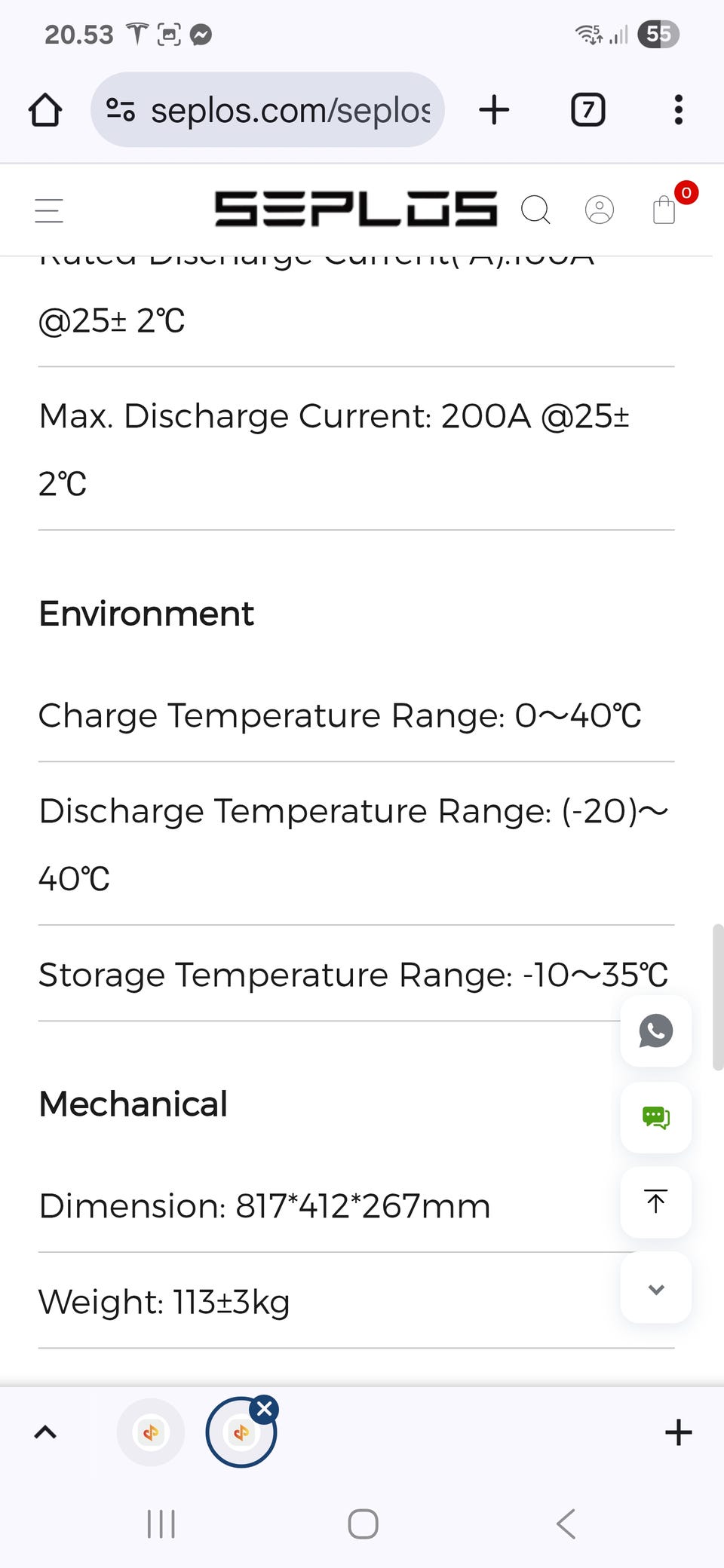This screenshot has height=1568, width=724.
Task: Switch to the first tab thumbnail in strip
Action: (x=151, y=1432)
